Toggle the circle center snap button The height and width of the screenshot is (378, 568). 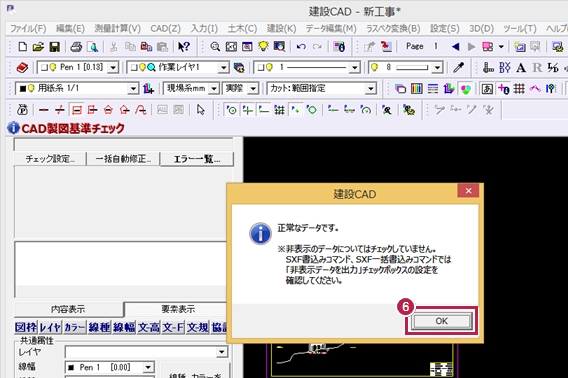click(x=231, y=110)
